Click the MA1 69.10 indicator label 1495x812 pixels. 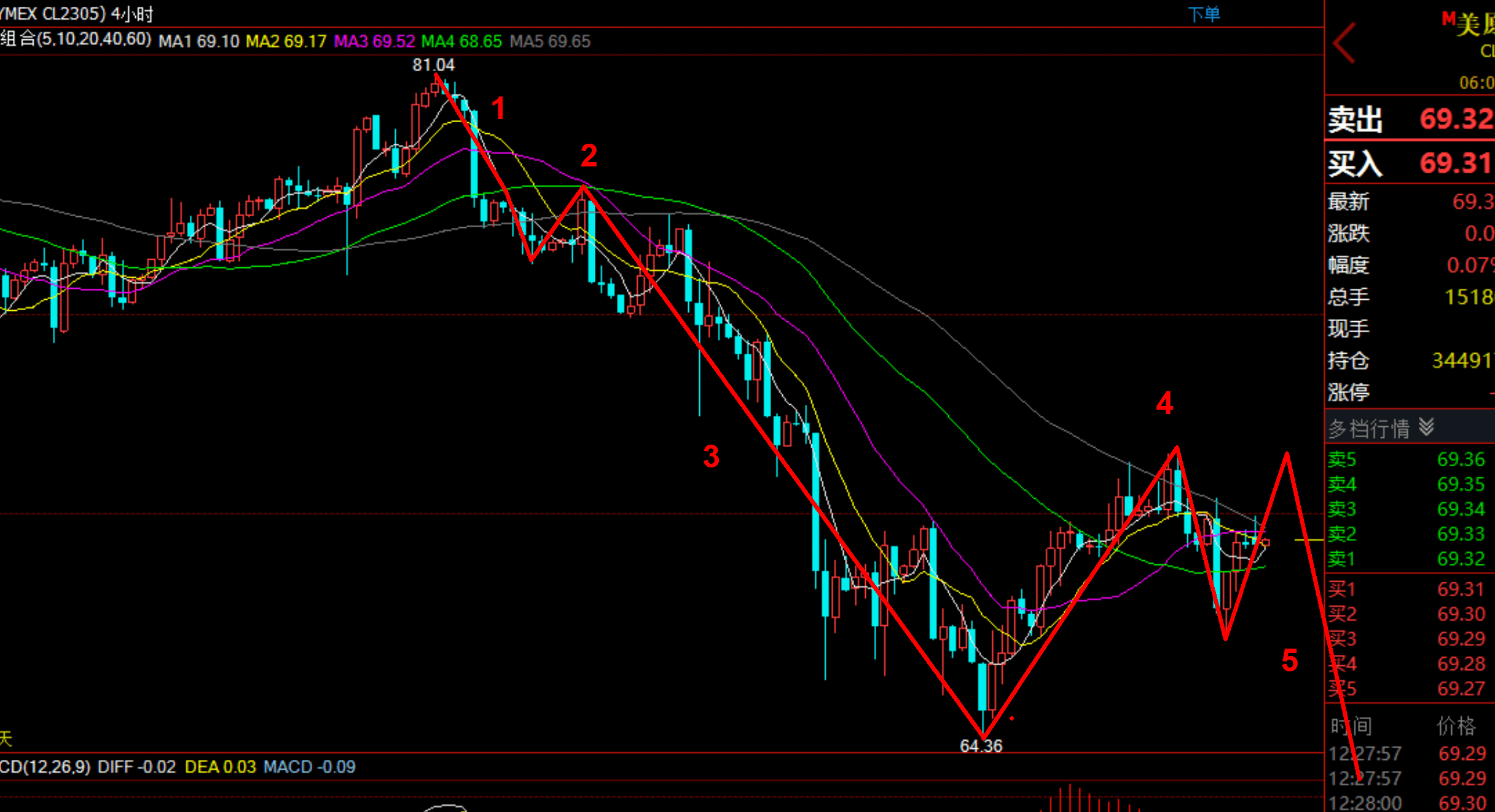(198, 41)
